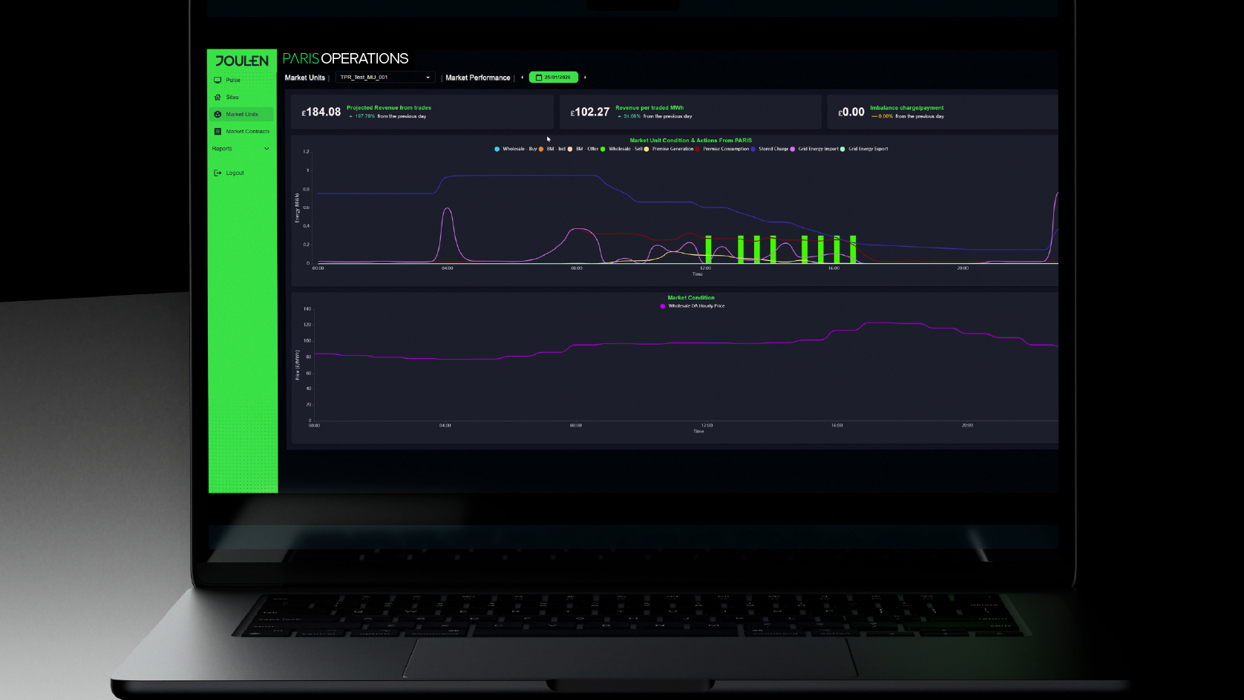Click the Market Performance heading

(x=478, y=77)
